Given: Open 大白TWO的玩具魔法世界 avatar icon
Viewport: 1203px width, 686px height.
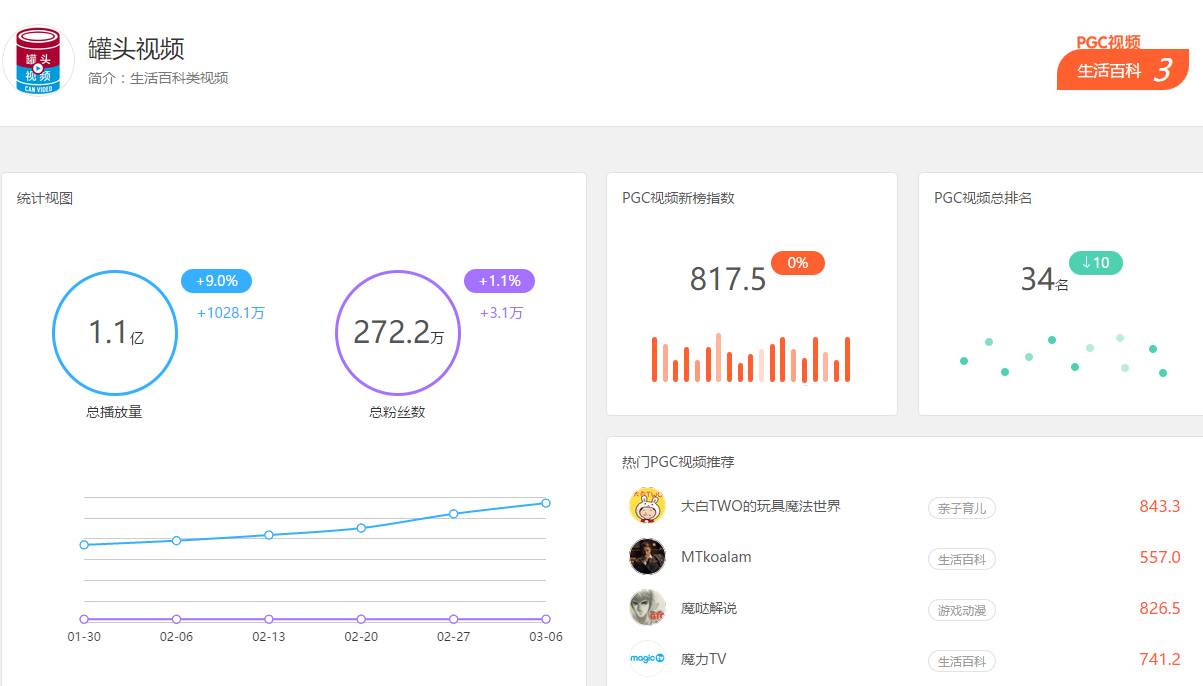Looking at the screenshot, I should (647, 506).
